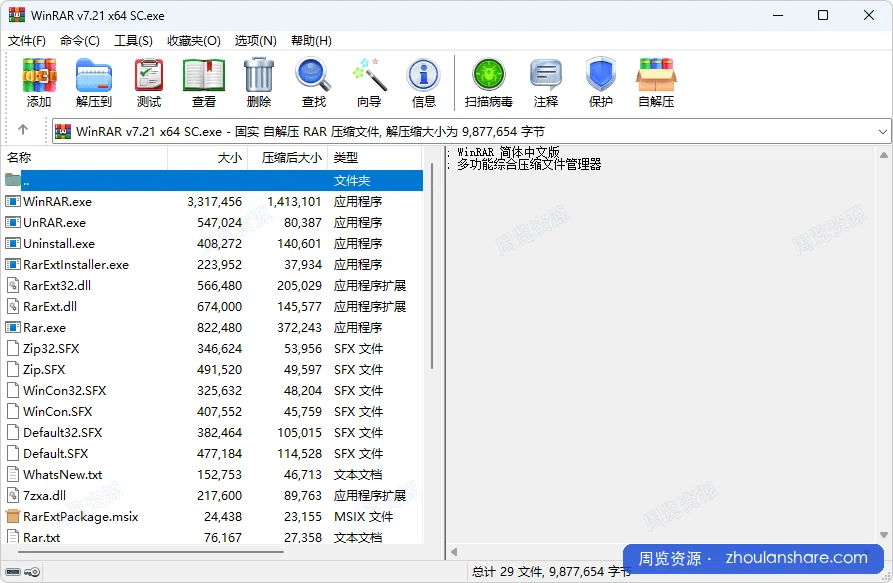The height and width of the screenshot is (583, 893).
Task: Click the RarExtPackage.msix package icon
Action: click(x=13, y=516)
